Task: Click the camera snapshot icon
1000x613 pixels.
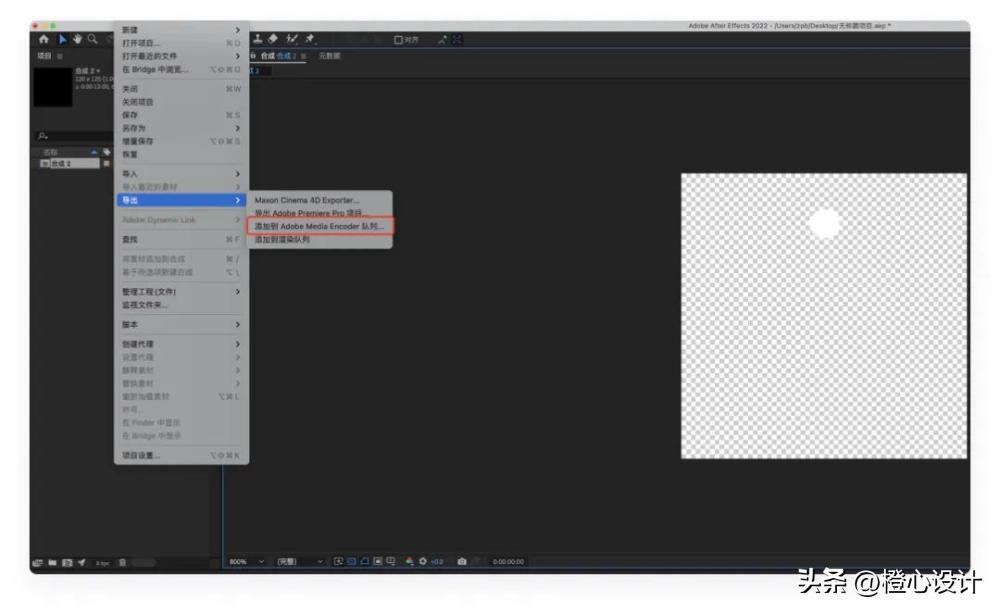Action: tap(461, 562)
